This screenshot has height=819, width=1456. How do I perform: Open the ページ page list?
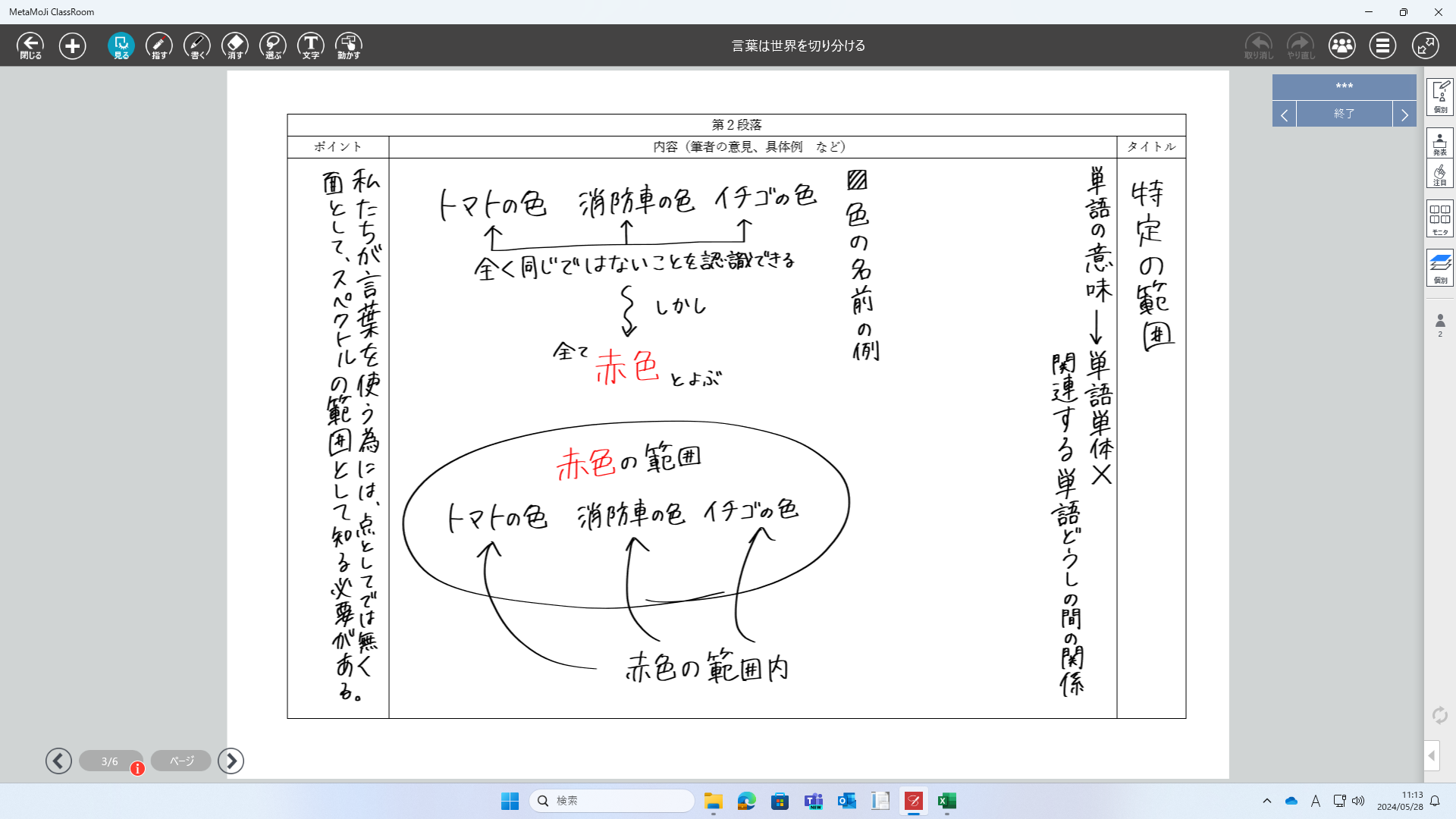(x=181, y=761)
